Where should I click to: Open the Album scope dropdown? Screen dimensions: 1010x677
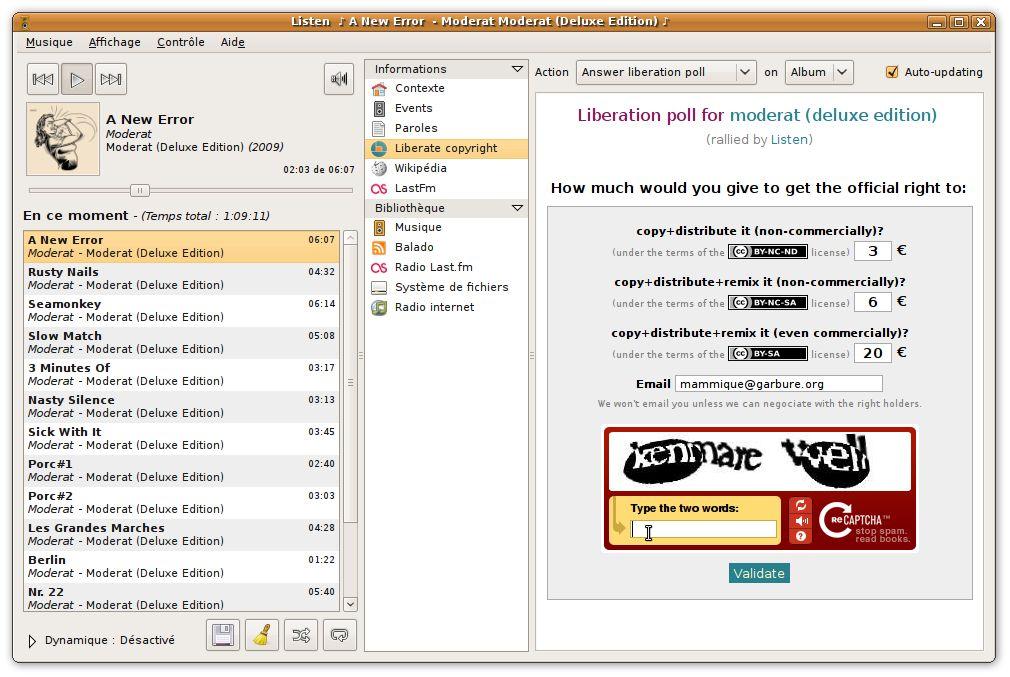[x=819, y=72]
